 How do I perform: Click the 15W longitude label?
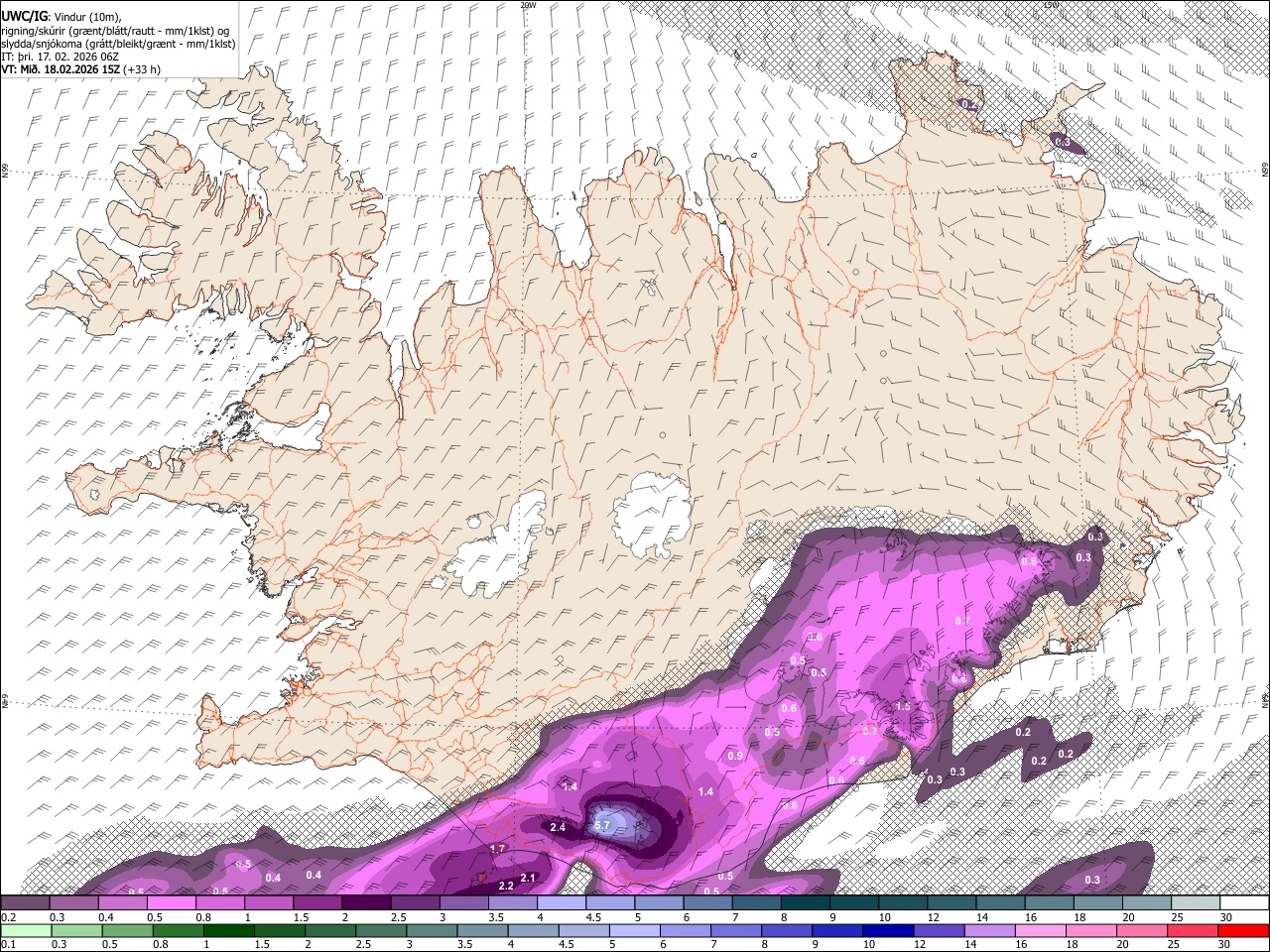[1051, 5]
